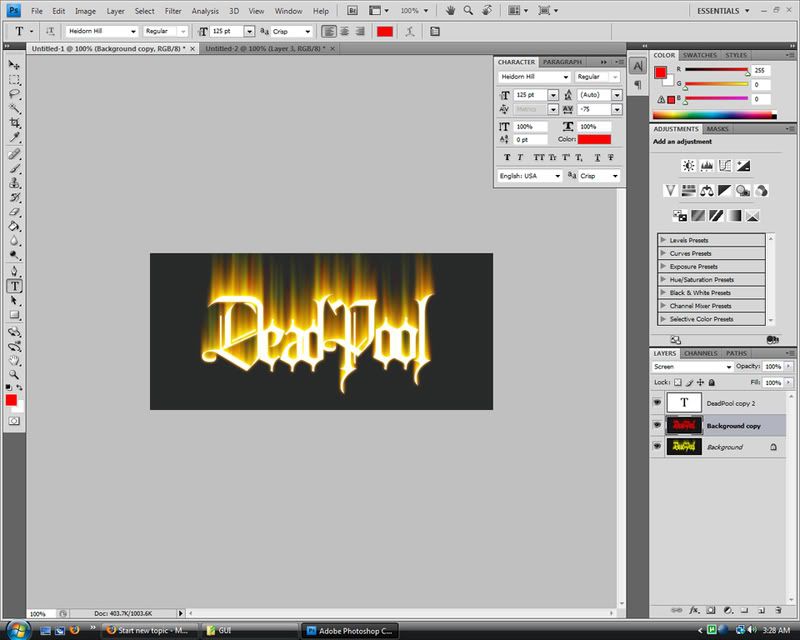The width and height of the screenshot is (800, 640).
Task: Toggle All Caps in Character panel
Action: (538, 157)
